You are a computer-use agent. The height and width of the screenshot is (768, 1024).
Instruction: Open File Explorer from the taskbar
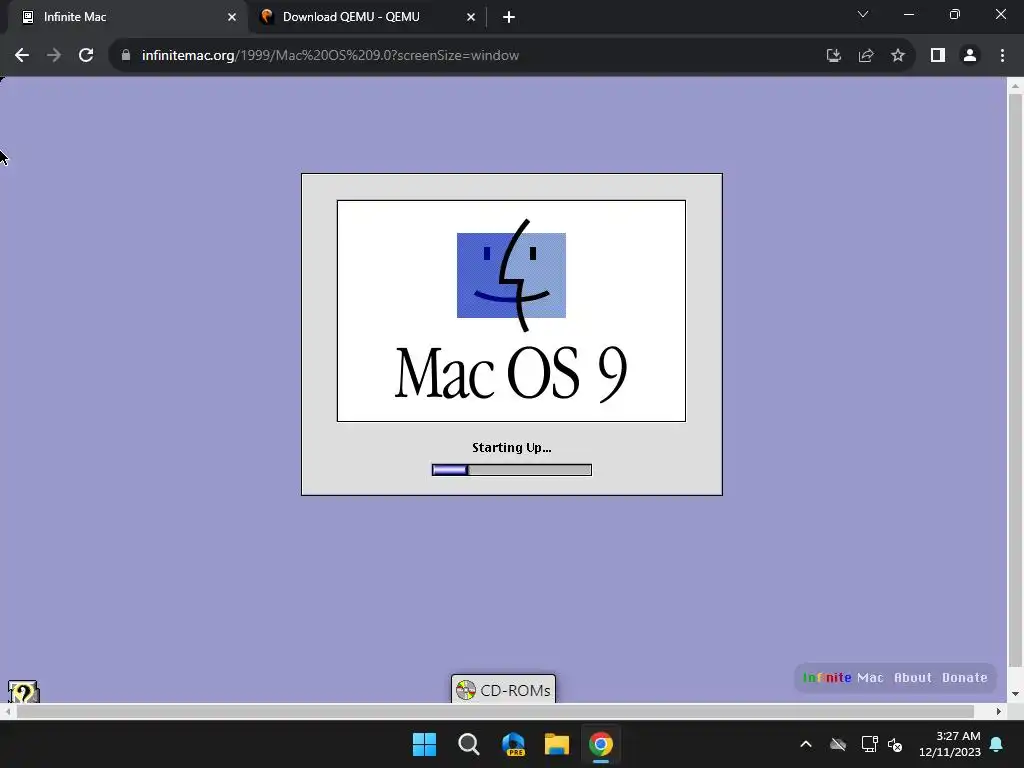(557, 744)
